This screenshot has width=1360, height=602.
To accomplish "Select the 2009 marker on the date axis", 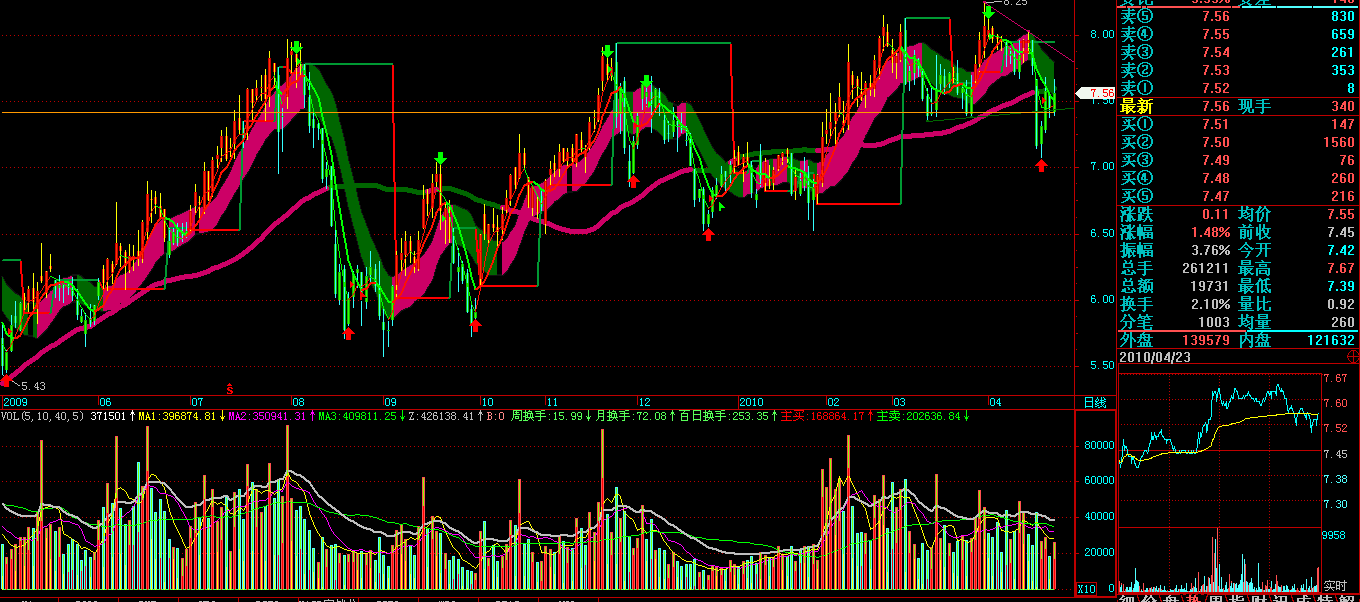I will [x=13, y=401].
